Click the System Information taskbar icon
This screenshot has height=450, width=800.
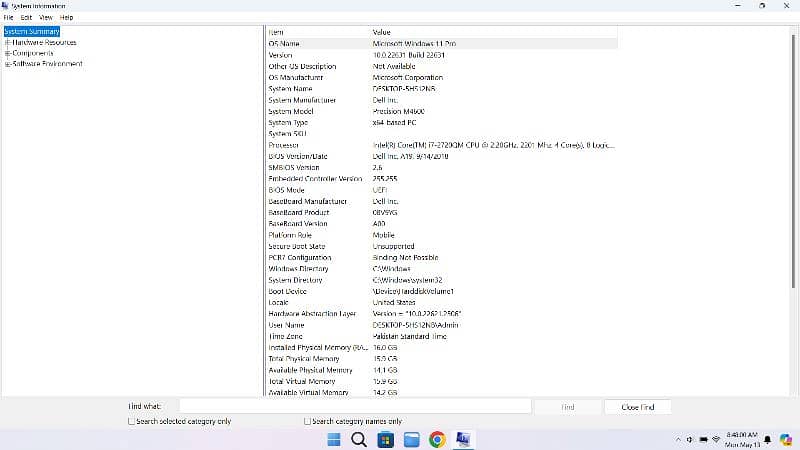[464, 439]
